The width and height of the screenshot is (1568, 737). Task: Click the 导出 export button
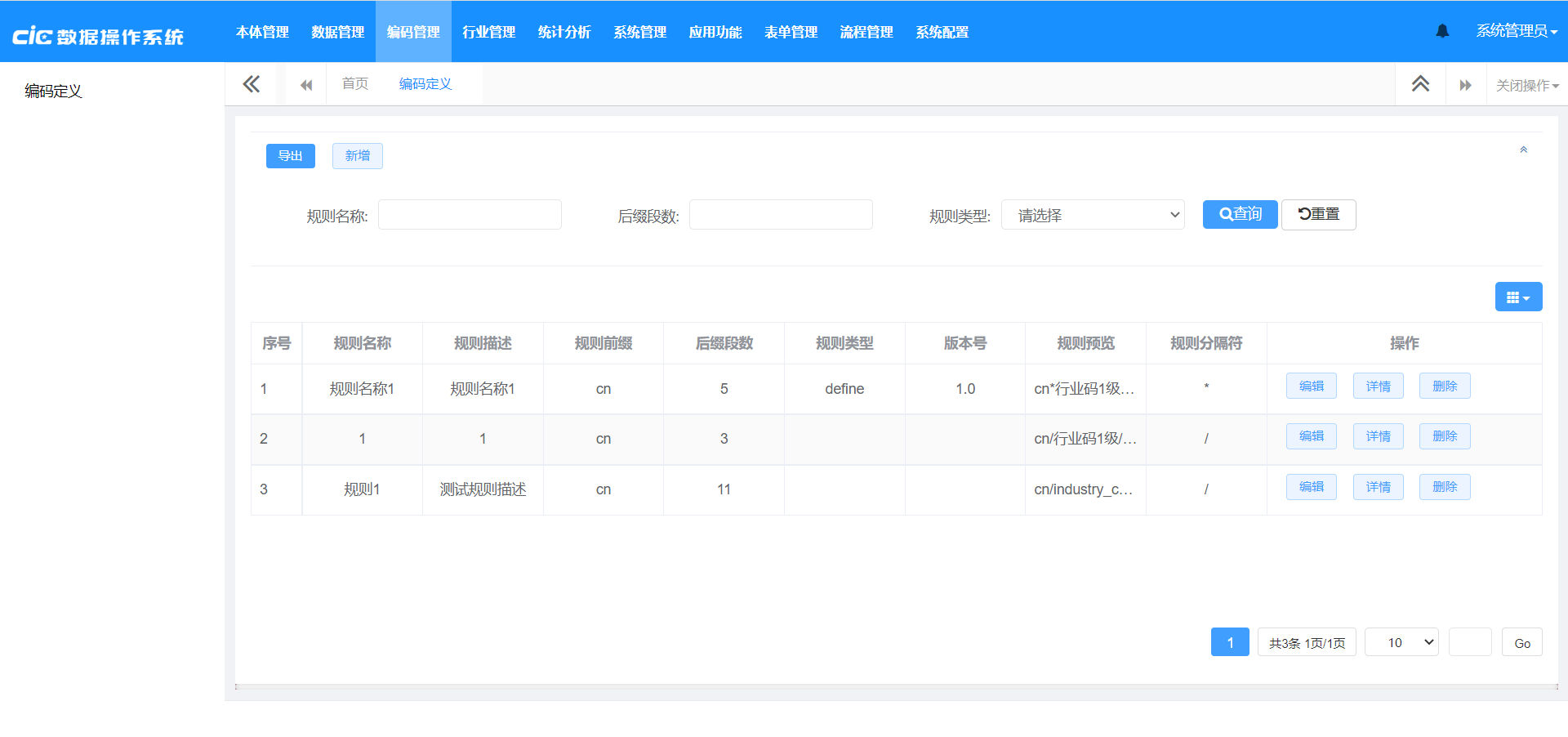290,156
